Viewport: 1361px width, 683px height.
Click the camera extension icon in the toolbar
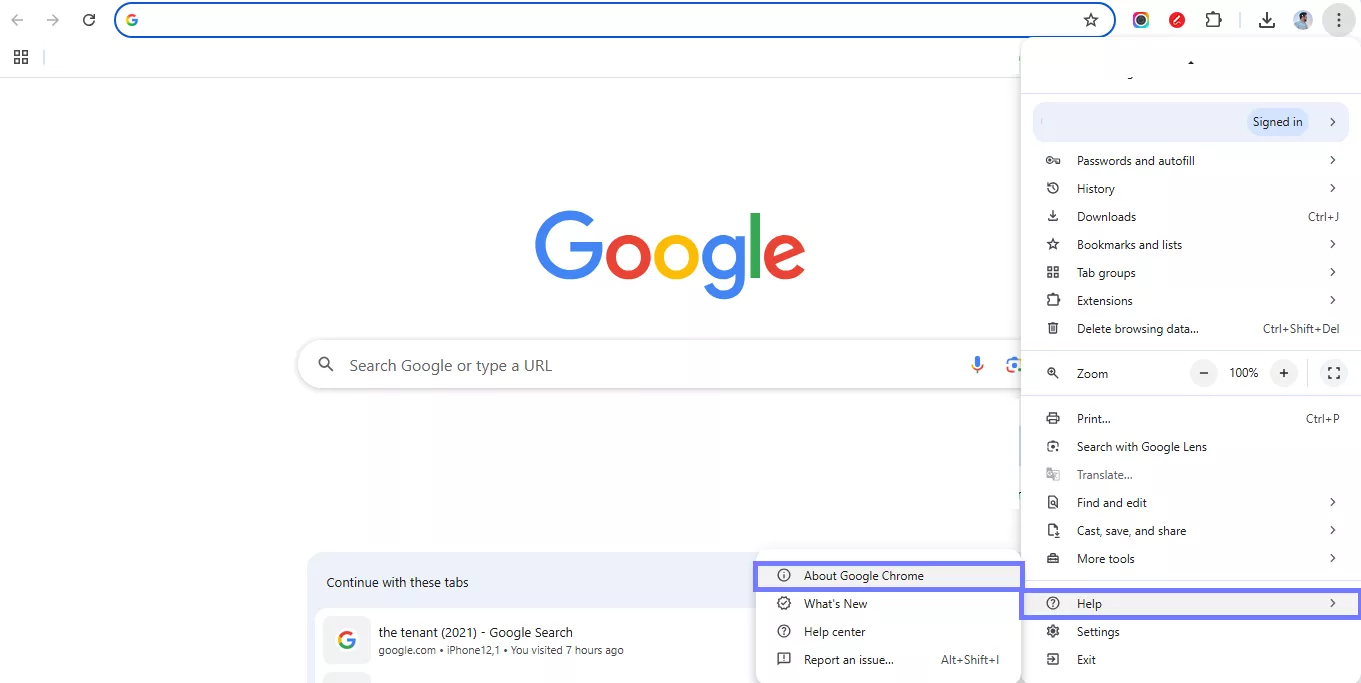point(1140,19)
